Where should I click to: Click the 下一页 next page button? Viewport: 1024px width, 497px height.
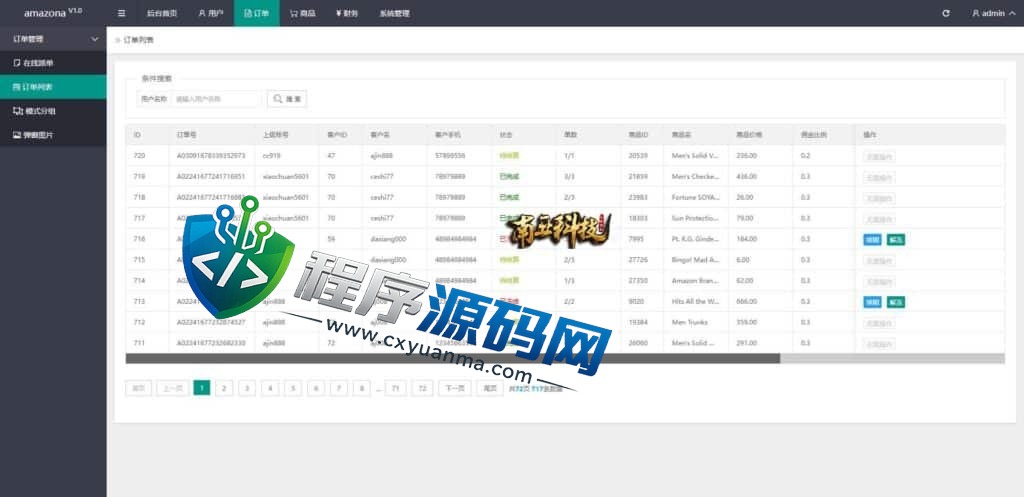click(455, 388)
